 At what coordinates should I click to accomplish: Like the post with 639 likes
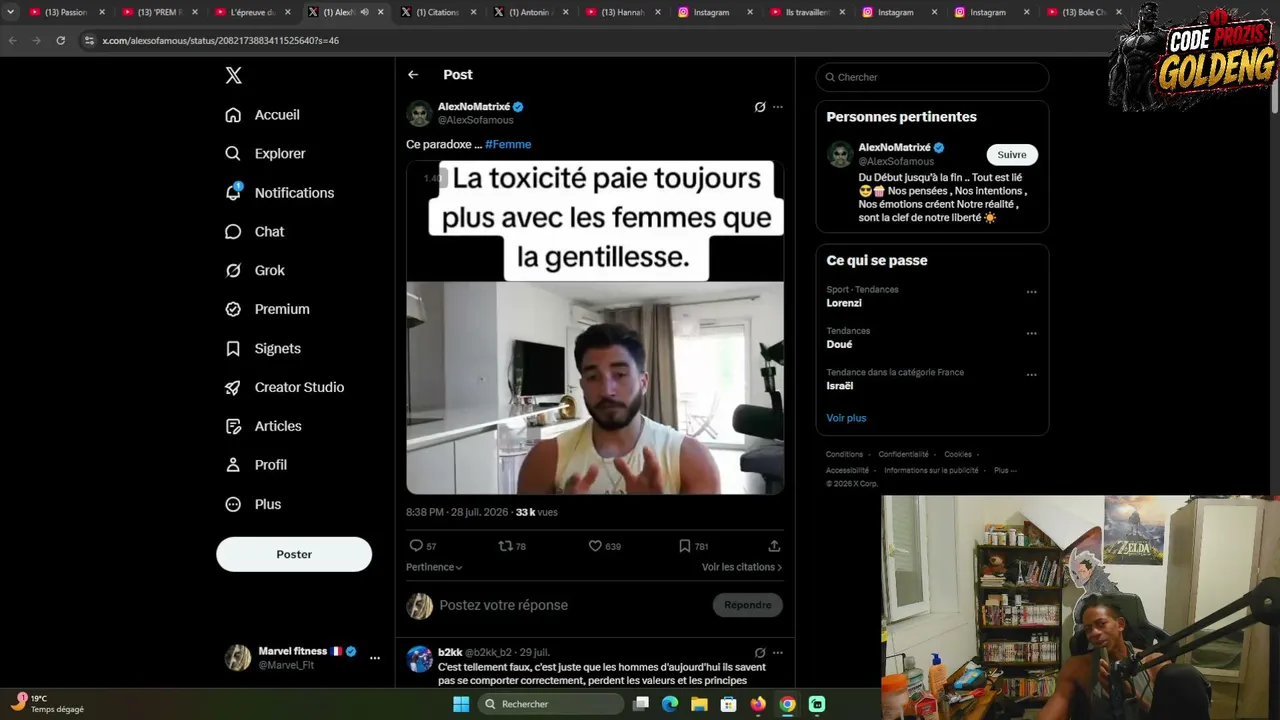(604, 546)
